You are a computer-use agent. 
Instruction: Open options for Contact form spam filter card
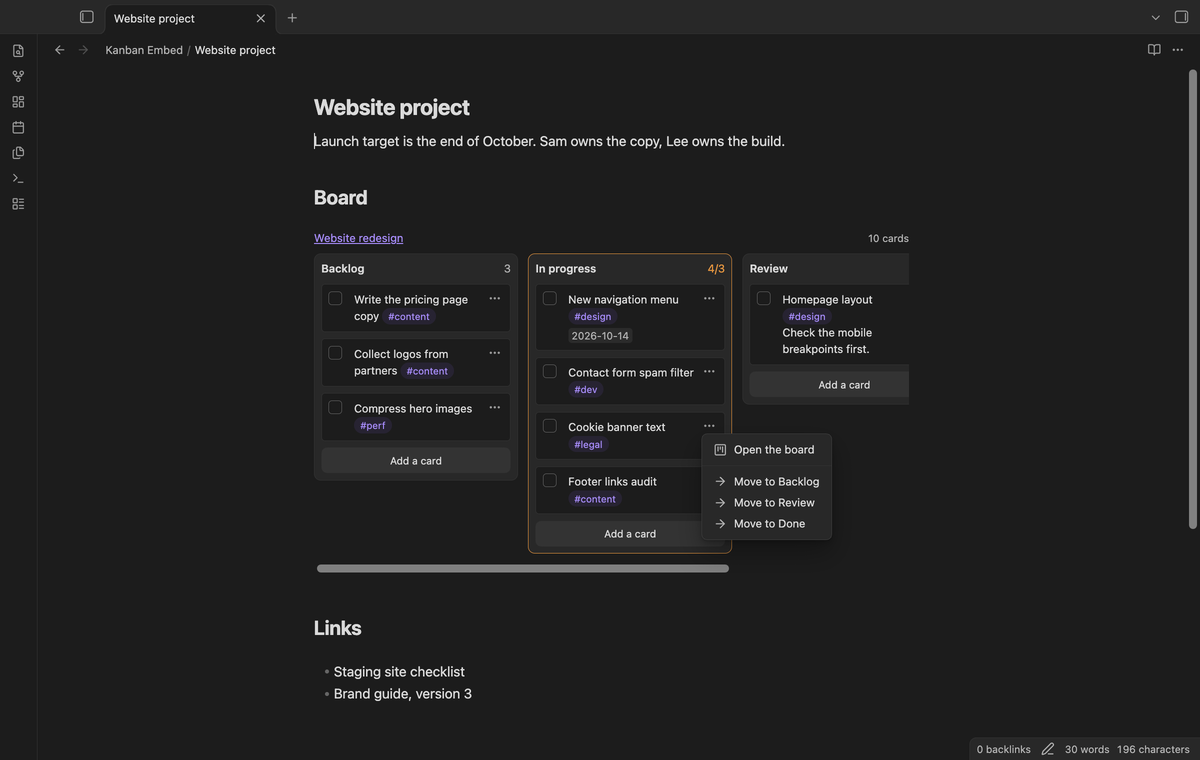(709, 371)
